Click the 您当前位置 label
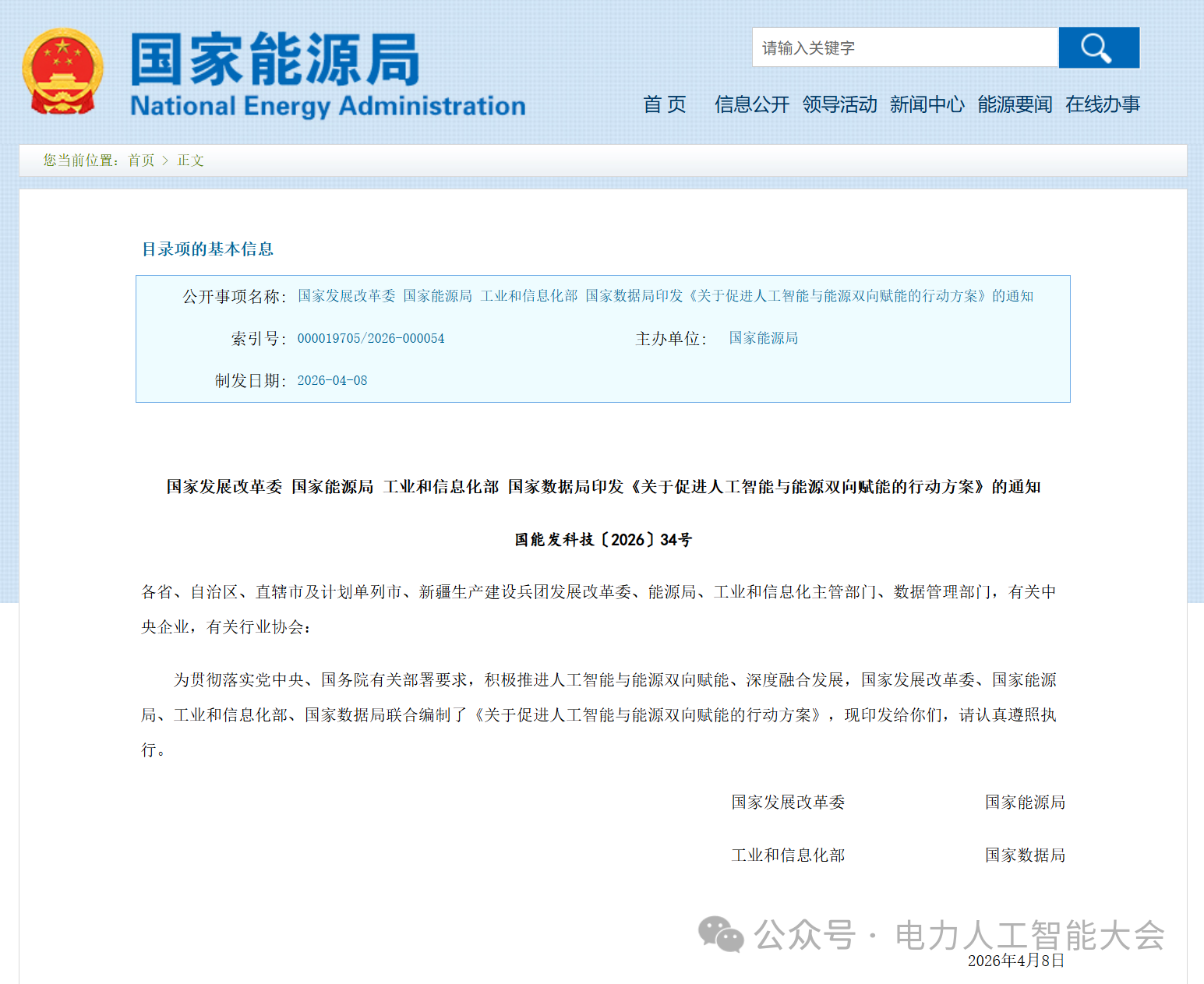1204x984 pixels. [x=81, y=160]
